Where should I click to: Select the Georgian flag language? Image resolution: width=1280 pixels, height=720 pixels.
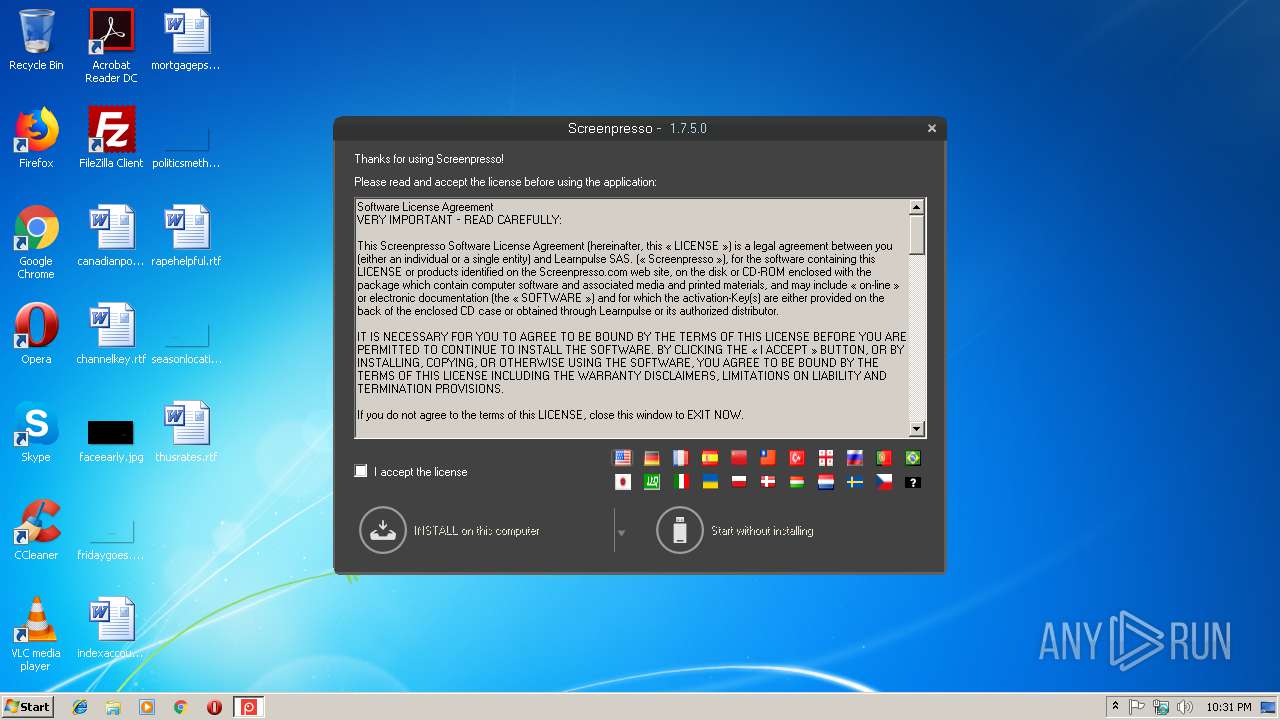point(826,458)
